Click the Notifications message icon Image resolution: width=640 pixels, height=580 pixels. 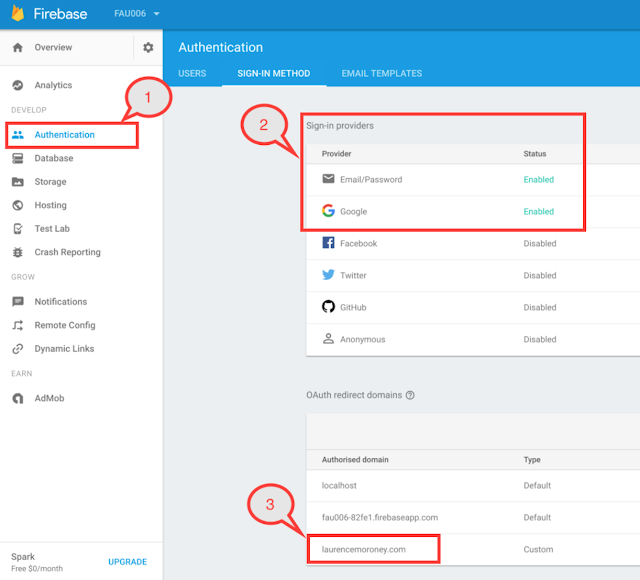[x=18, y=302]
